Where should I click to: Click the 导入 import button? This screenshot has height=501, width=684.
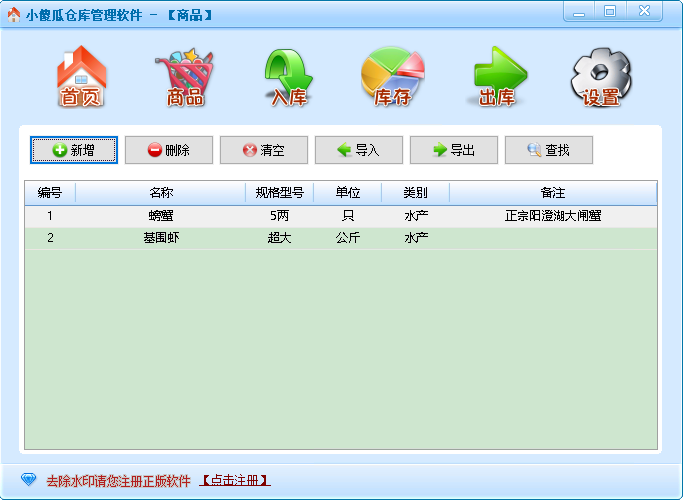pos(359,150)
